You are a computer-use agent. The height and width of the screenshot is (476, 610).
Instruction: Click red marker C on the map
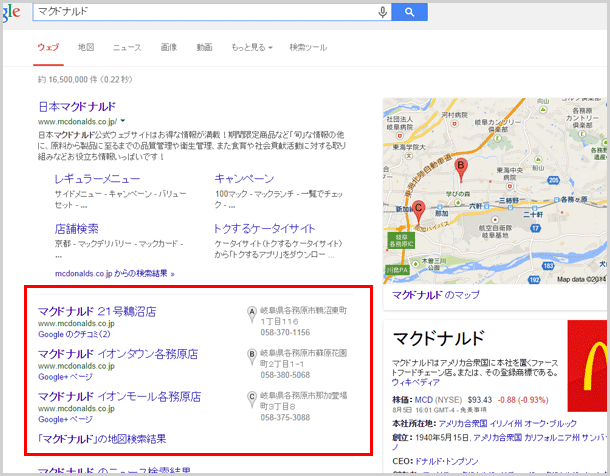tap(418, 212)
